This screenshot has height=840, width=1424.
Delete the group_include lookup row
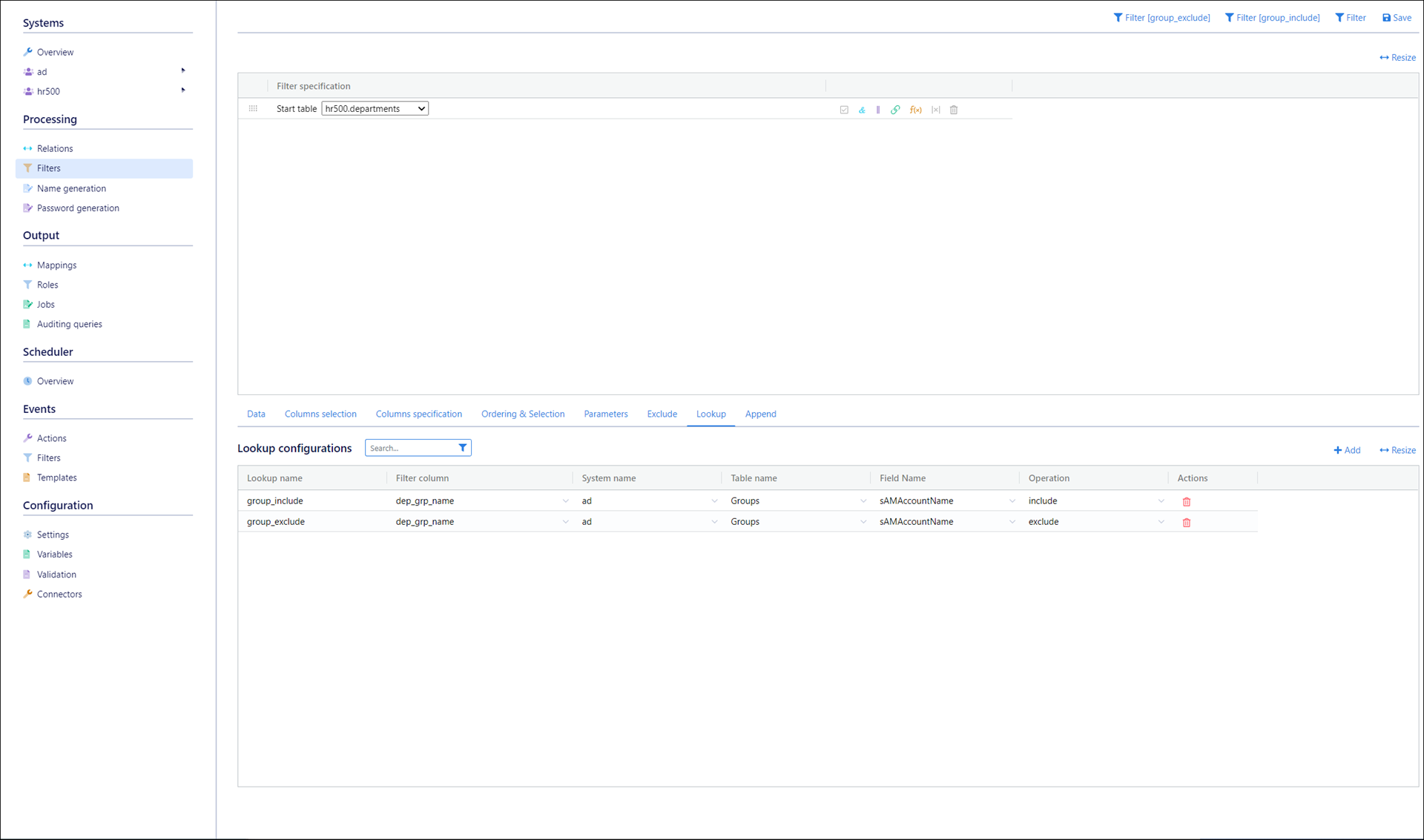[x=1187, y=502]
